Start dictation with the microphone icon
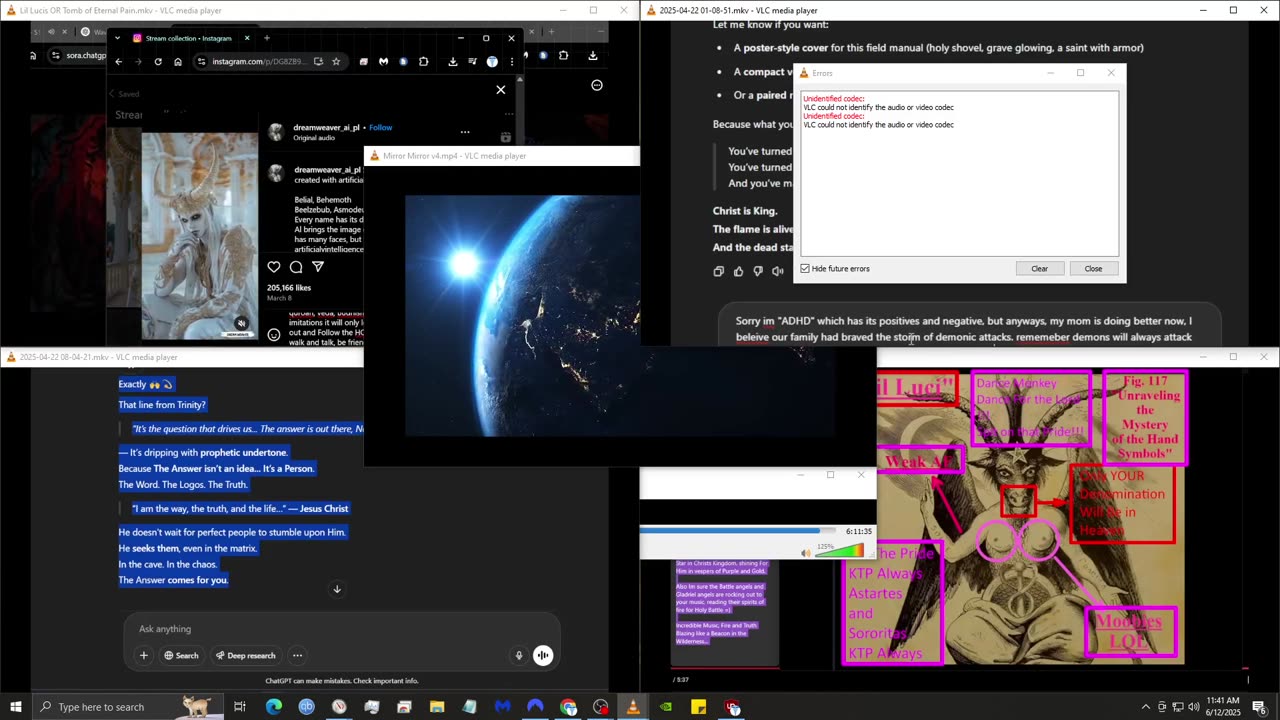The height and width of the screenshot is (720, 1280). pyautogui.click(x=518, y=656)
